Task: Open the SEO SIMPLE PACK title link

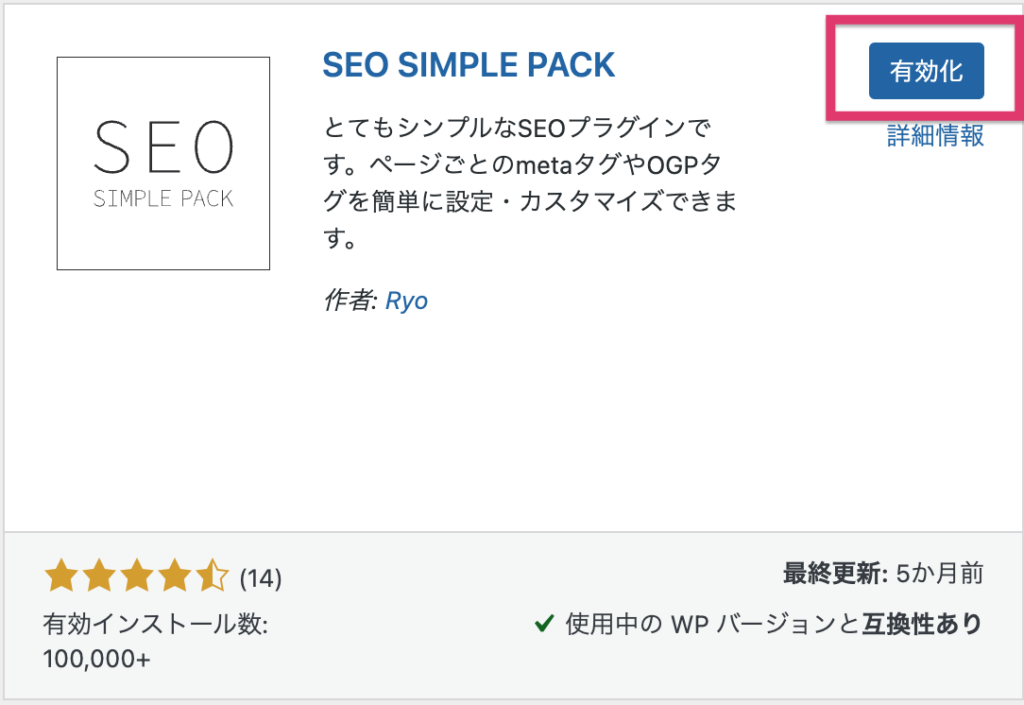Action: (468, 65)
